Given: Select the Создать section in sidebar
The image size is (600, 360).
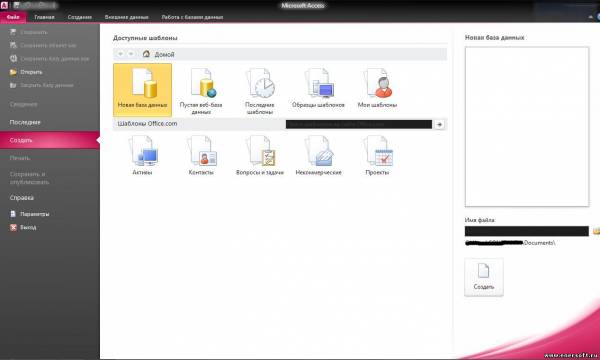Looking at the screenshot, I should 50,140.
